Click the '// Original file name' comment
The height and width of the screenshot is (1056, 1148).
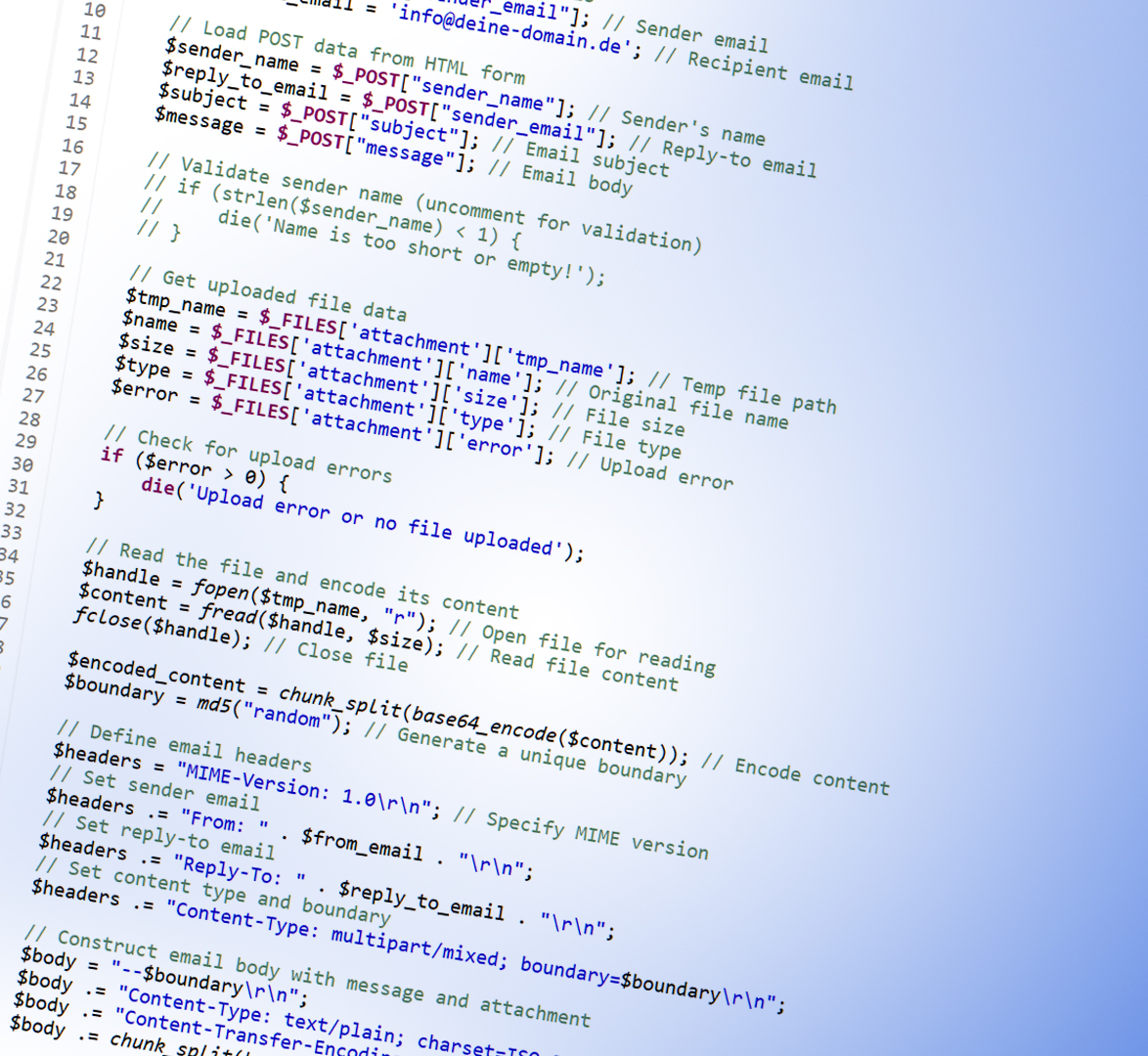point(672,406)
